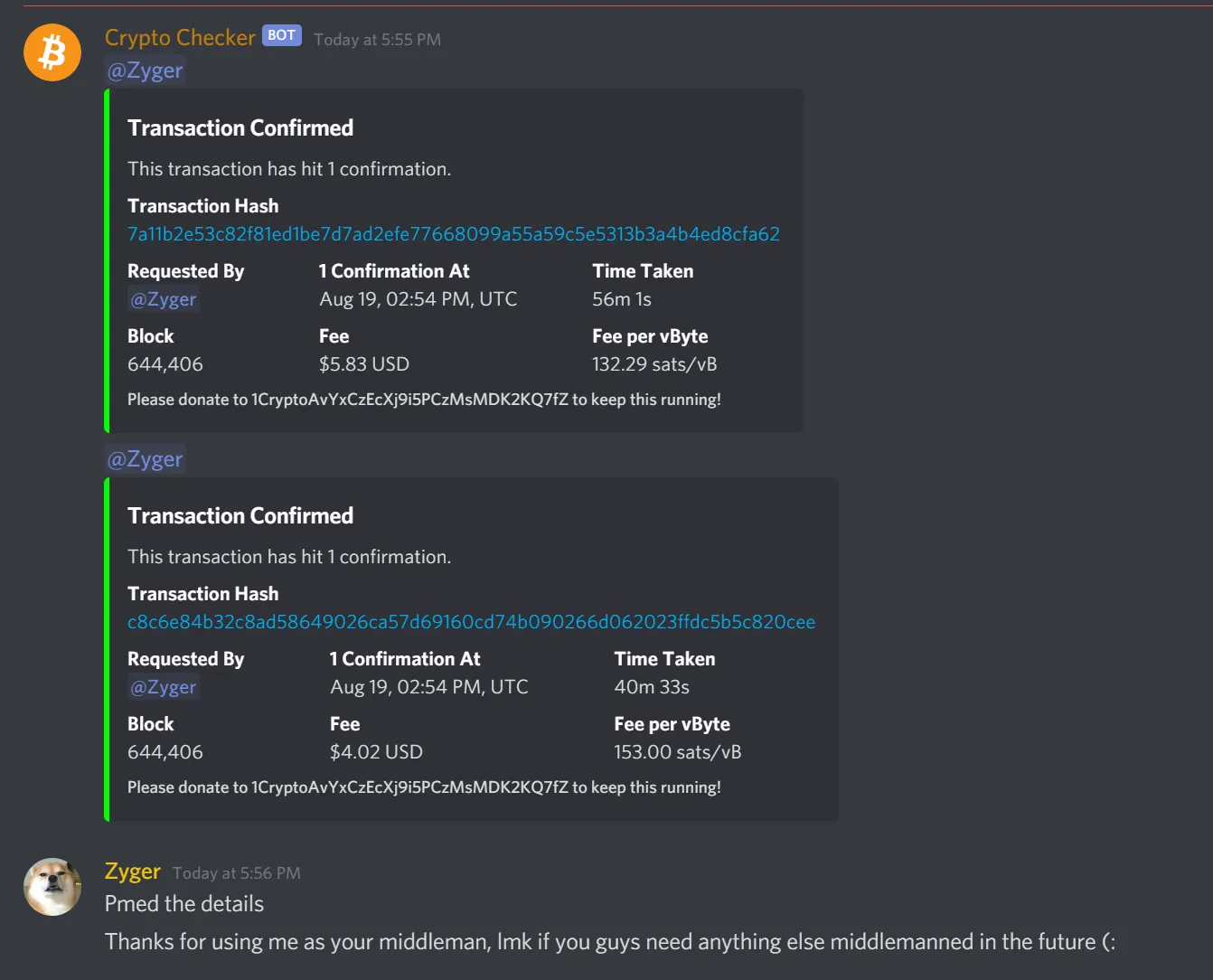Screen dimensions: 1213x980
Task: Click @Zyger mention directly under Crypto Checker name
Action: click(x=146, y=71)
